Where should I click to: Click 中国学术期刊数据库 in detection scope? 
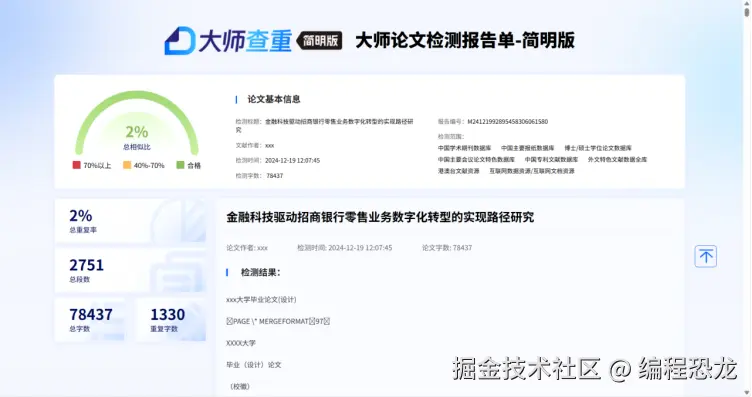pos(464,148)
